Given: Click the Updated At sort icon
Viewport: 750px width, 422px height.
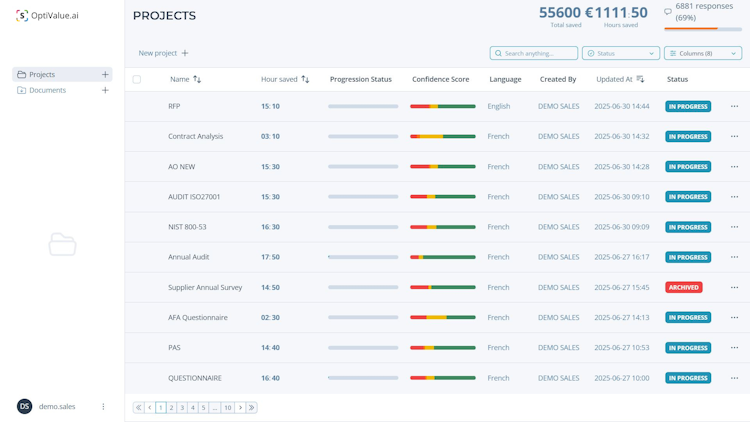Looking at the screenshot, I should point(640,79).
